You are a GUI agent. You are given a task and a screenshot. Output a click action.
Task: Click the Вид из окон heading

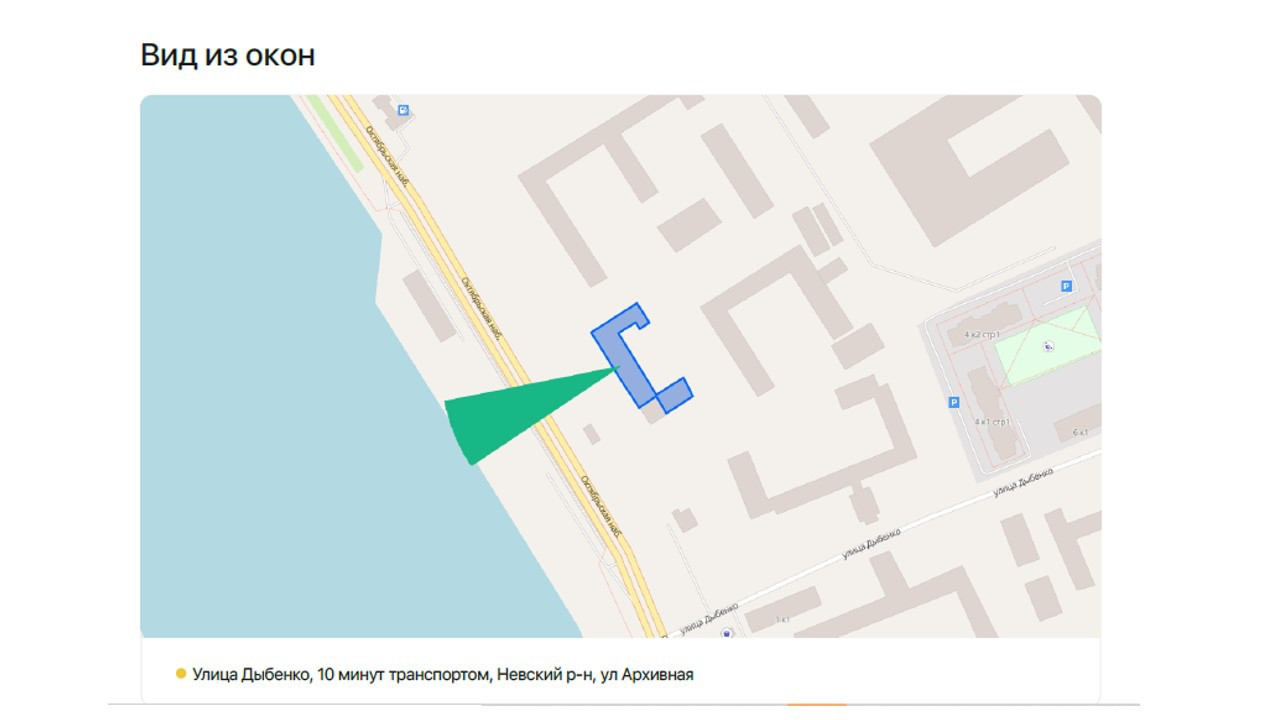coord(228,55)
